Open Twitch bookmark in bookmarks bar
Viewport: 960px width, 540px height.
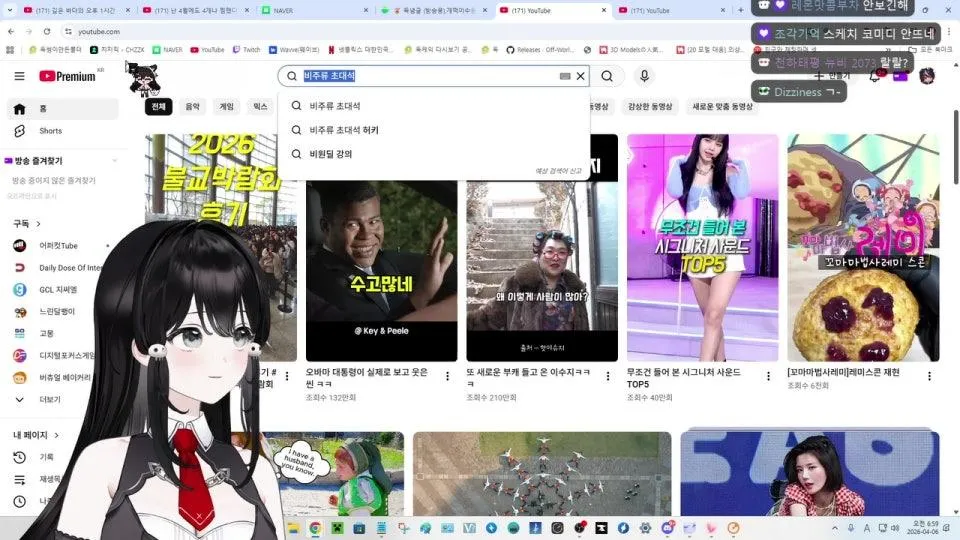246,50
